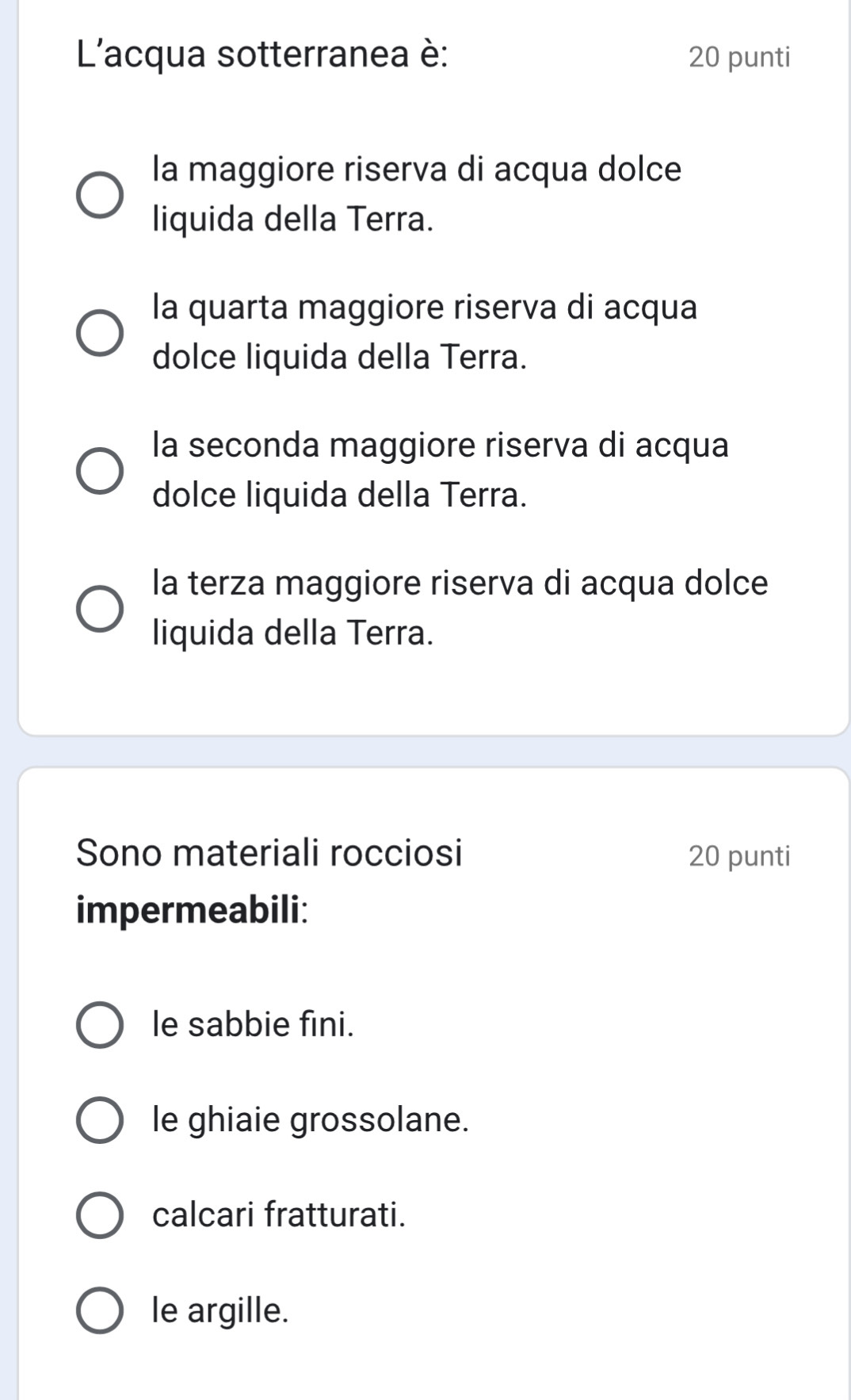Click the 'le ghiaie grossolane.' option label
Image resolution: width=851 pixels, height=1400 pixels.
pos(311,1119)
